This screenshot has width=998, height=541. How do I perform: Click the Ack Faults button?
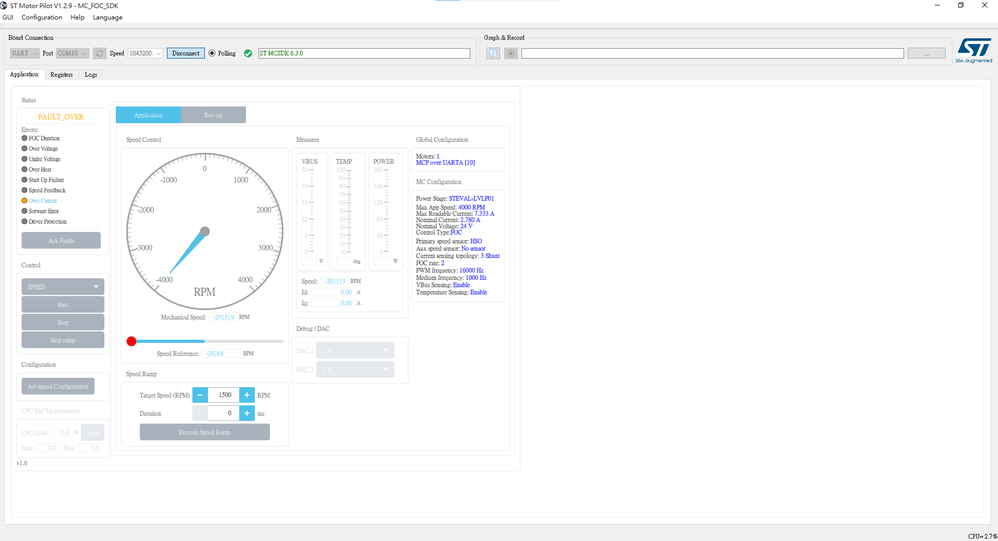point(61,241)
